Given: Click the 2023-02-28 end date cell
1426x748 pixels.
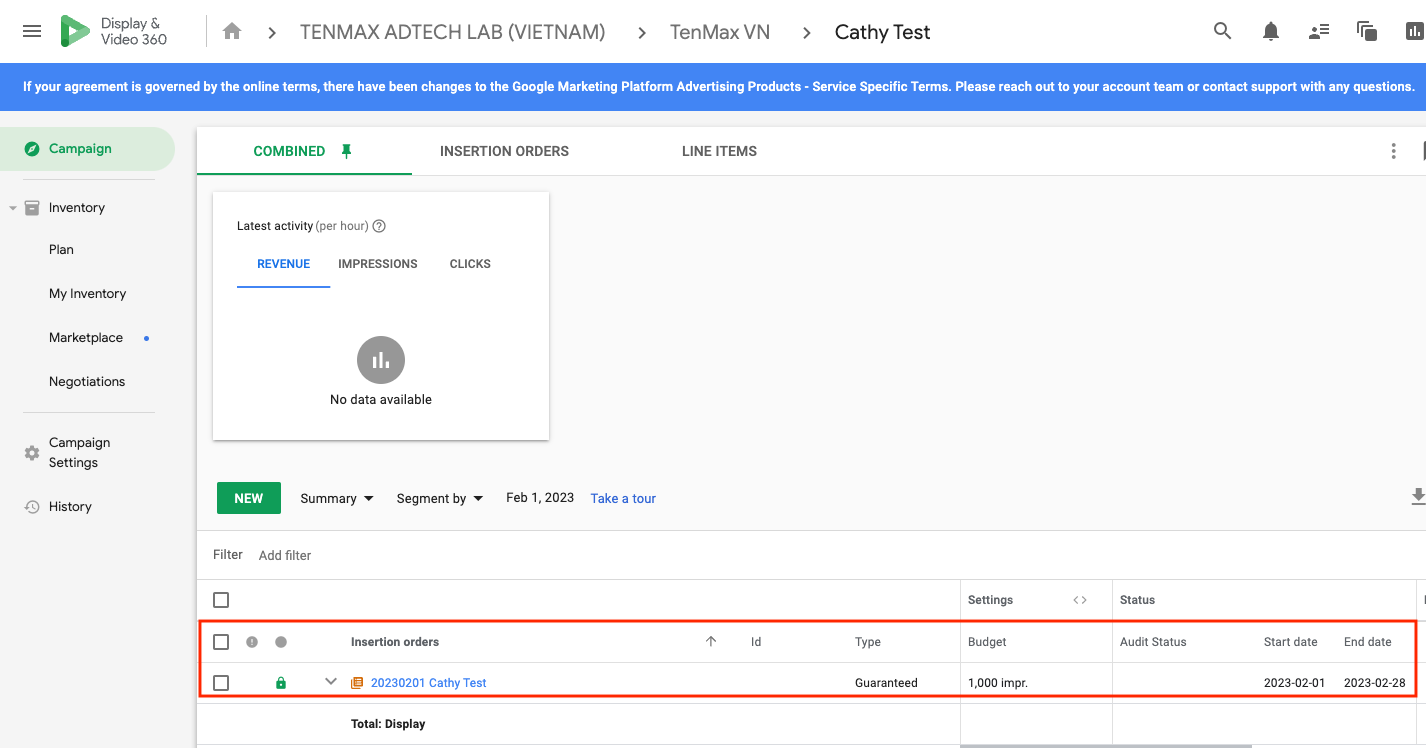Looking at the screenshot, I should tap(1374, 683).
